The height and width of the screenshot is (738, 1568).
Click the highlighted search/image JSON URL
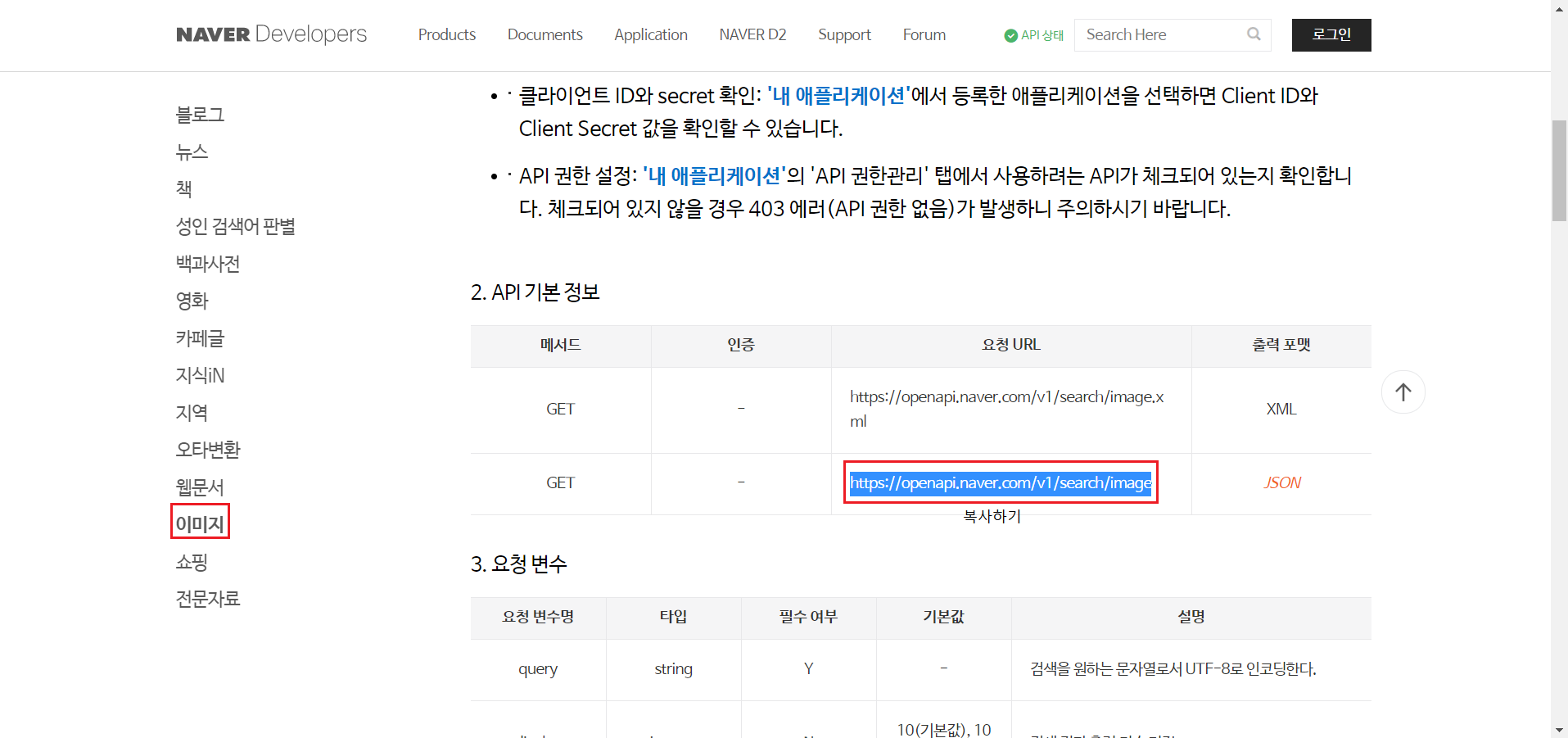click(x=1001, y=482)
